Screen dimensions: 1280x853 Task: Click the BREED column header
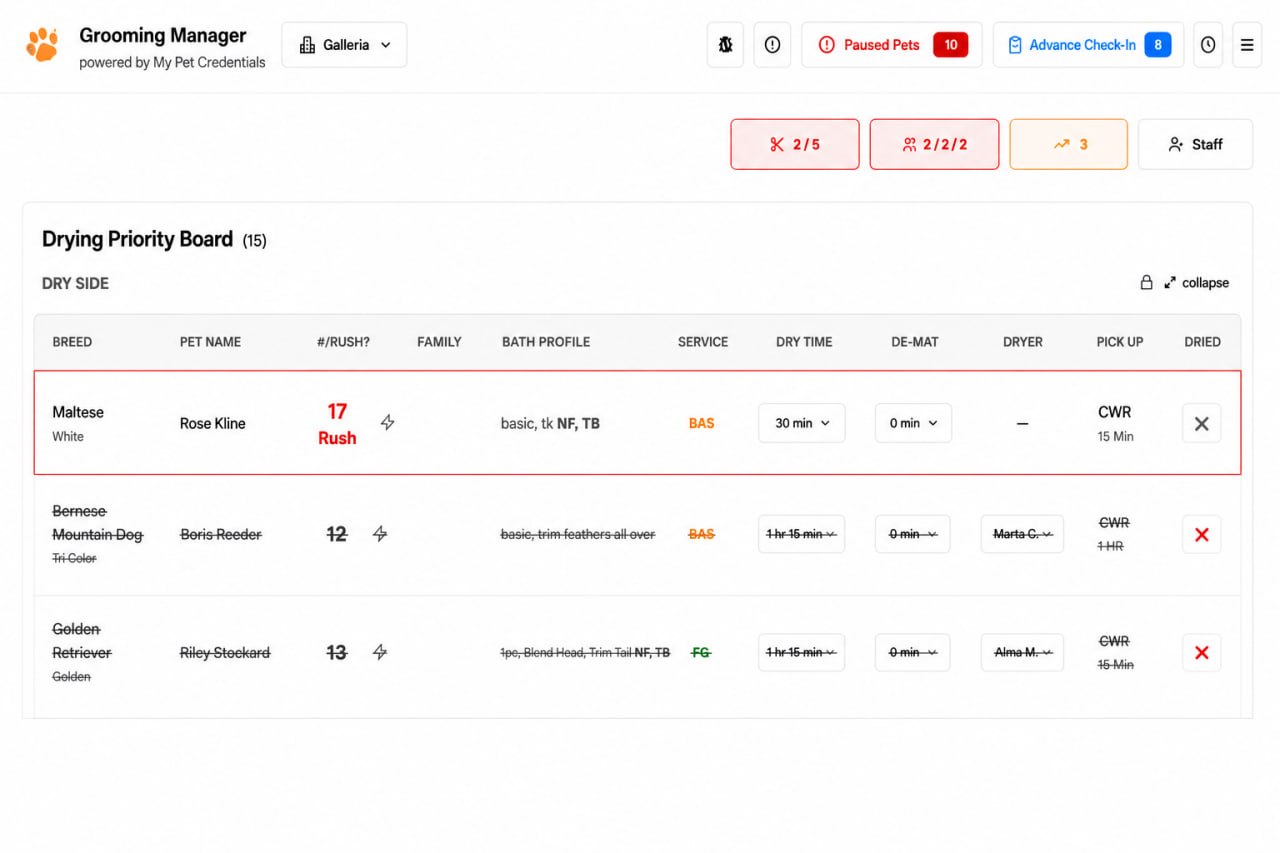pyautogui.click(x=72, y=342)
